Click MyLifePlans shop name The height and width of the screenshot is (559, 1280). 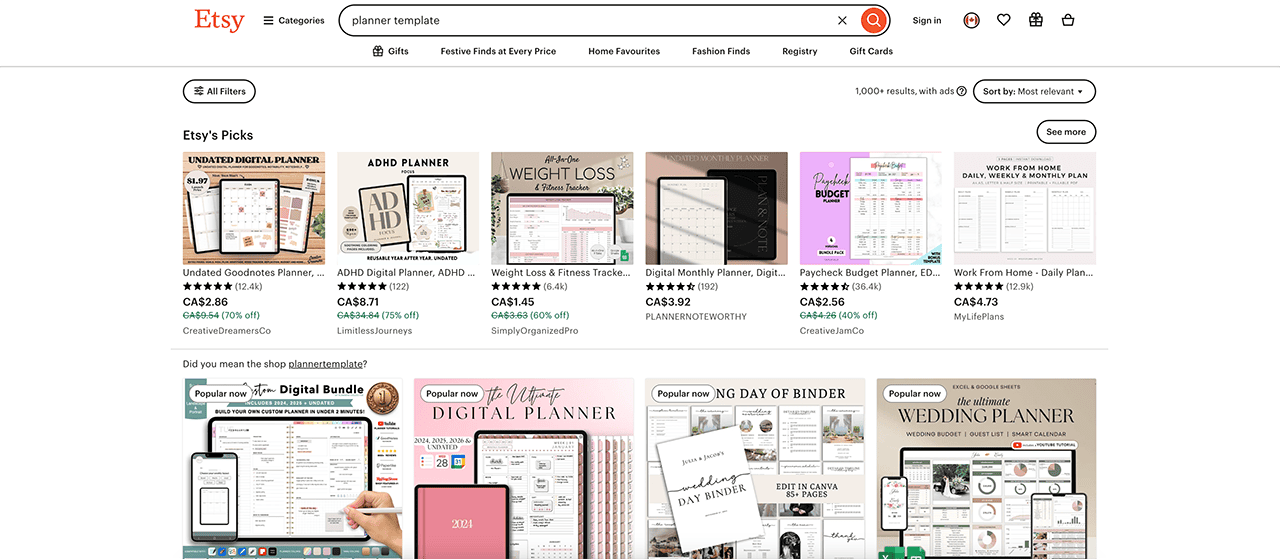(x=979, y=317)
